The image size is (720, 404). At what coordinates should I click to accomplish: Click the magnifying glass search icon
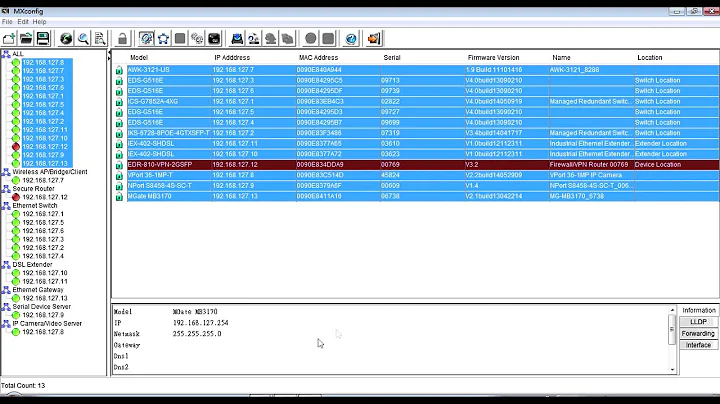(x=83, y=39)
